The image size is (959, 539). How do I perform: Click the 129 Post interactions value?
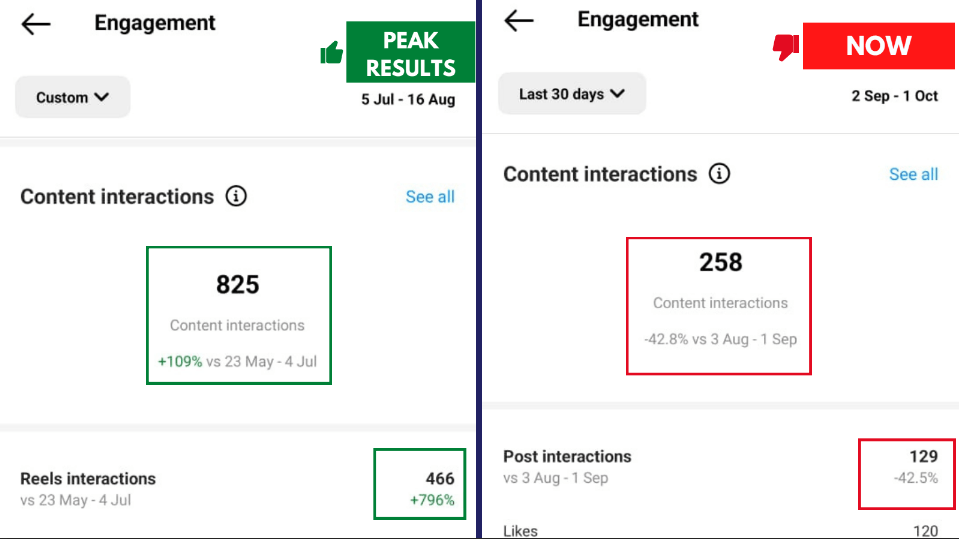click(x=923, y=457)
